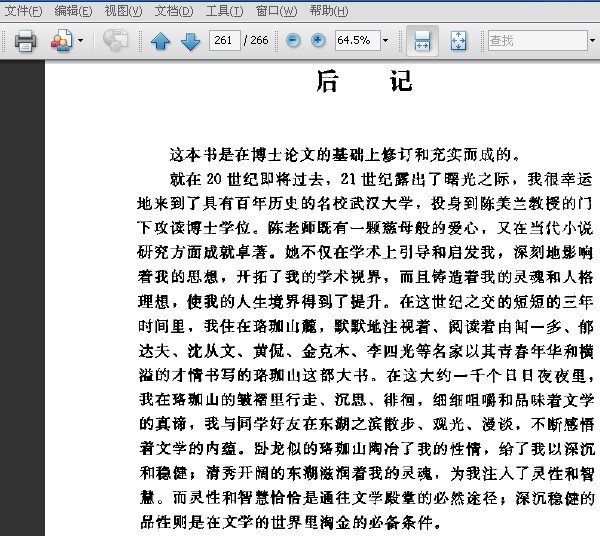
Task: Click the page total text / 266
Action: tap(256, 40)
